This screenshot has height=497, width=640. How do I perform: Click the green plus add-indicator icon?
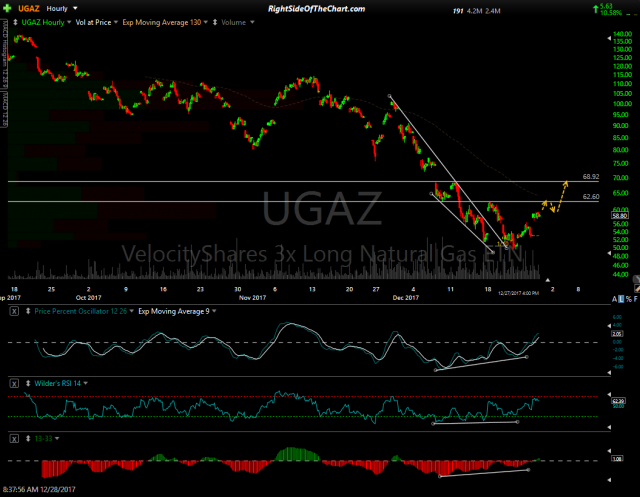pyautogui.click(x=7, y=8)
